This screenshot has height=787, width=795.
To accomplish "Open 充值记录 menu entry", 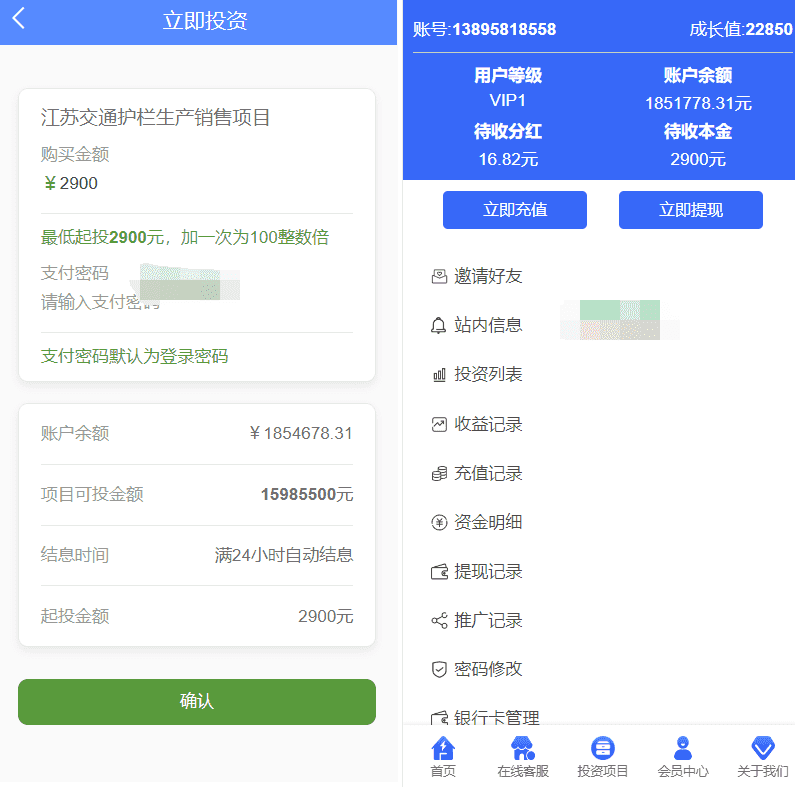I will 488,473.
